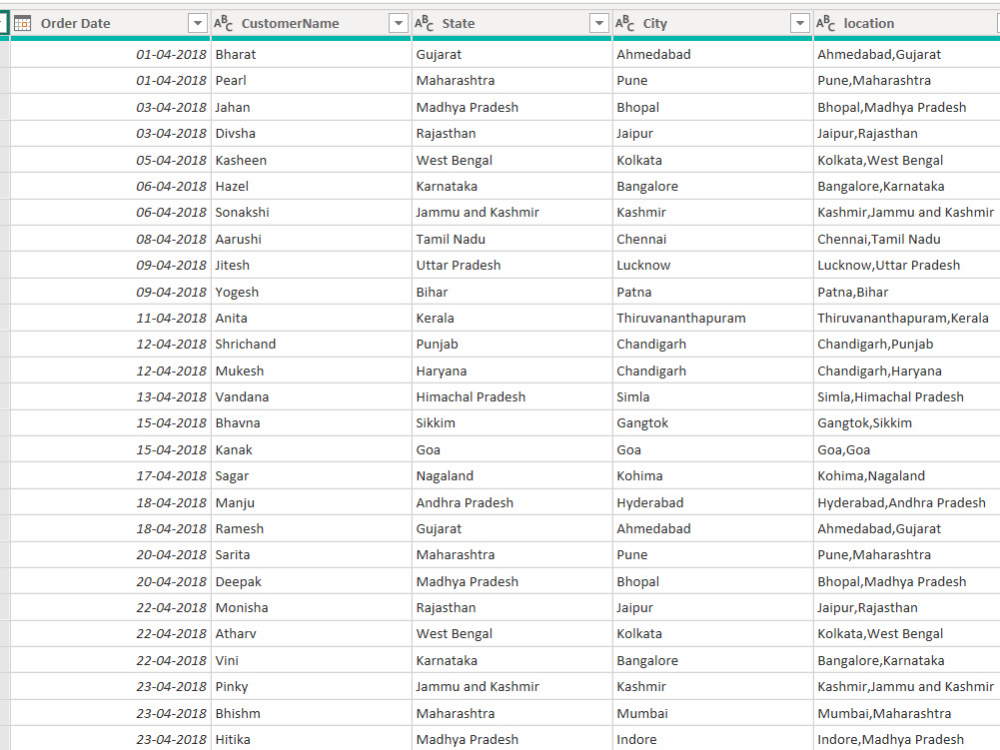Image resolution: width=1000 pixels, height=750 pixels.
Task: Click the customer name Yogesh
Action: 237,292
